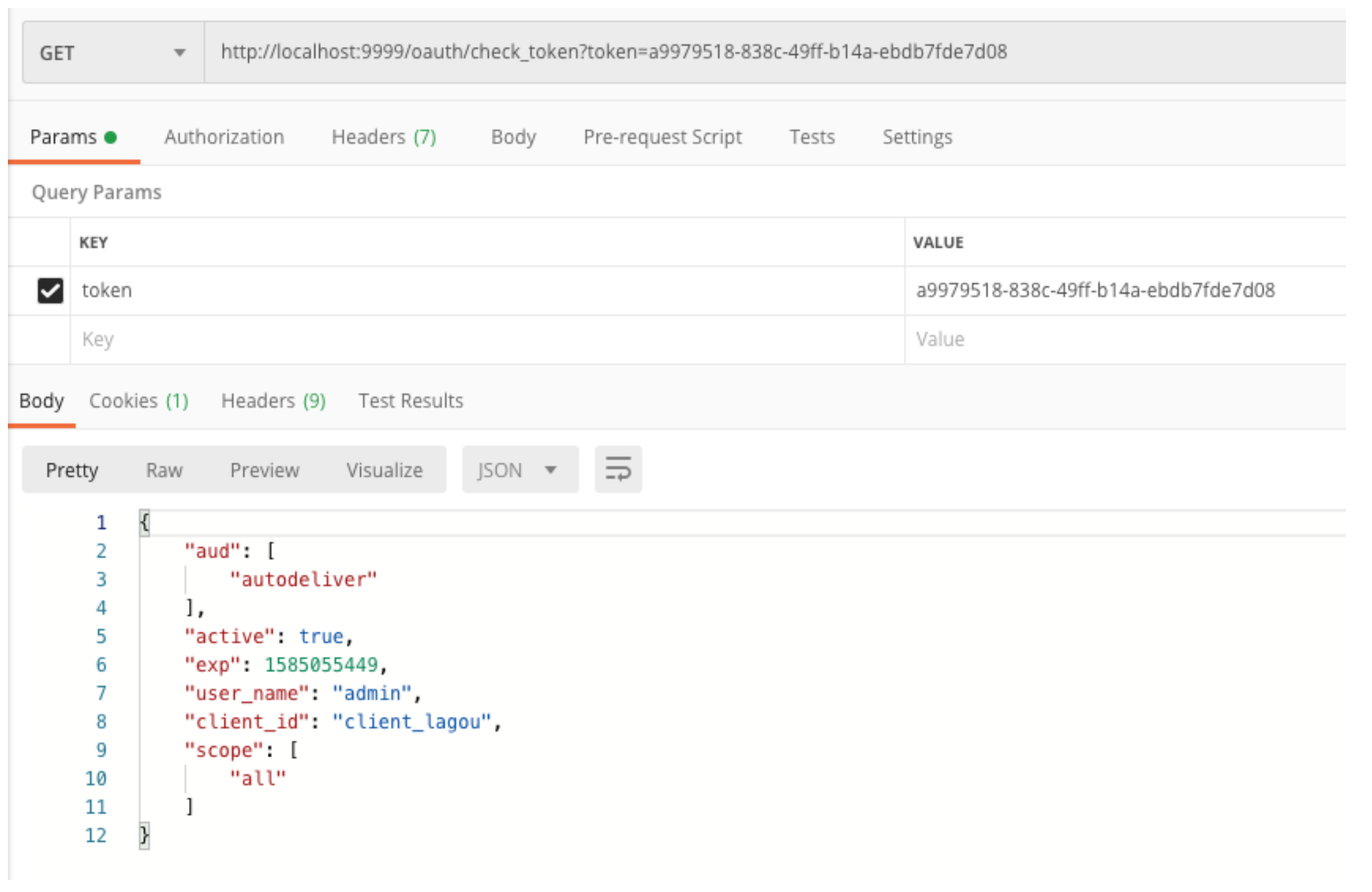This screenshot has height=892, width=1372.
Task: Open the JSON format dropdown
Action: (x=519, y=470)
